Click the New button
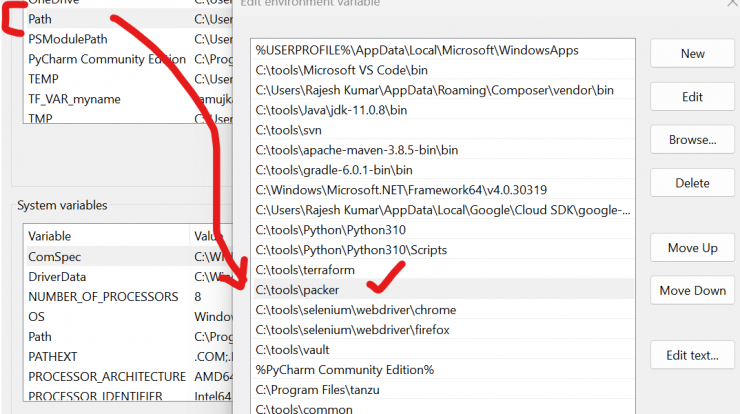740x414 pixels. tap(692, 53)
